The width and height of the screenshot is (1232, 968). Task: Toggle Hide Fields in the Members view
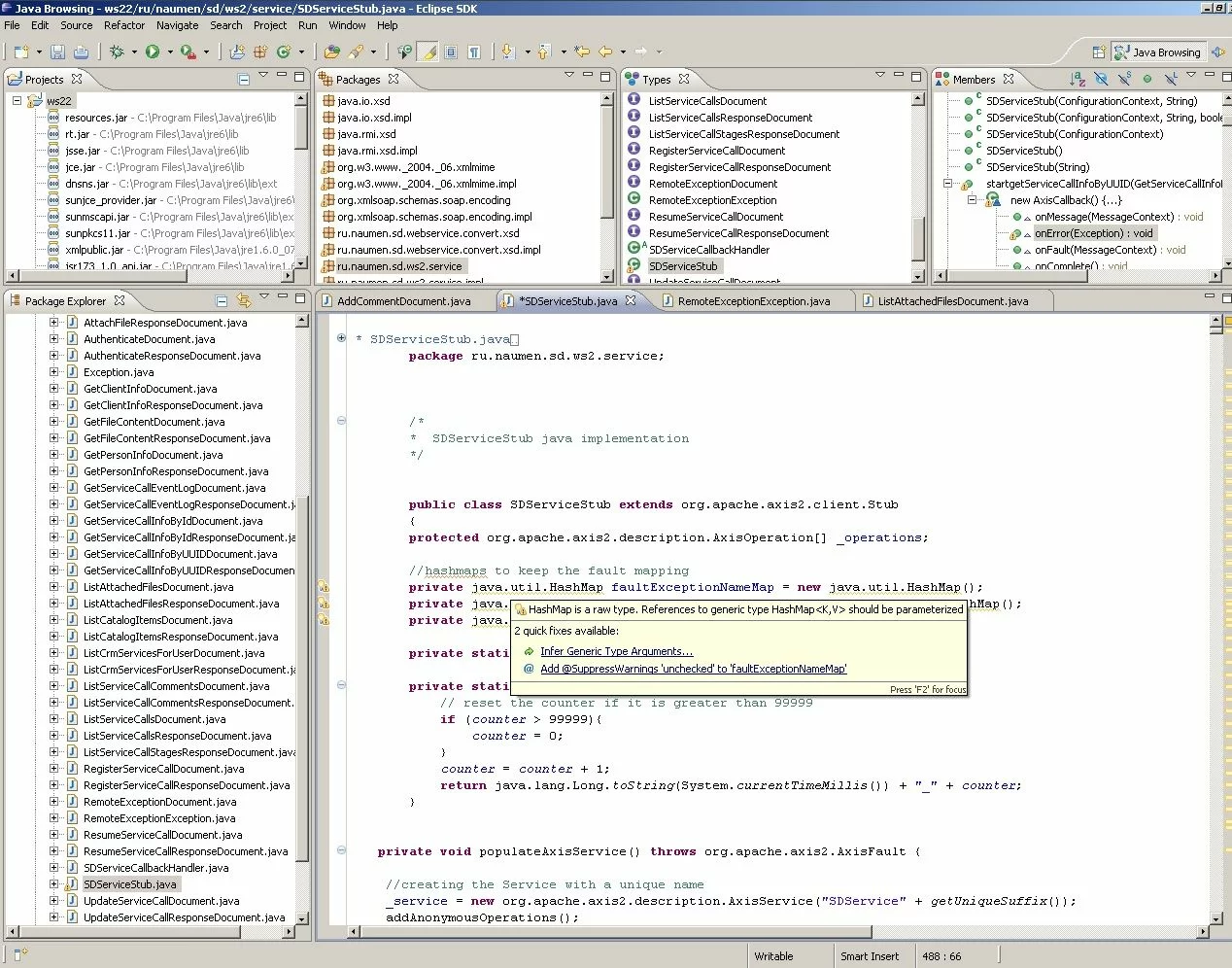(1101, 80)
